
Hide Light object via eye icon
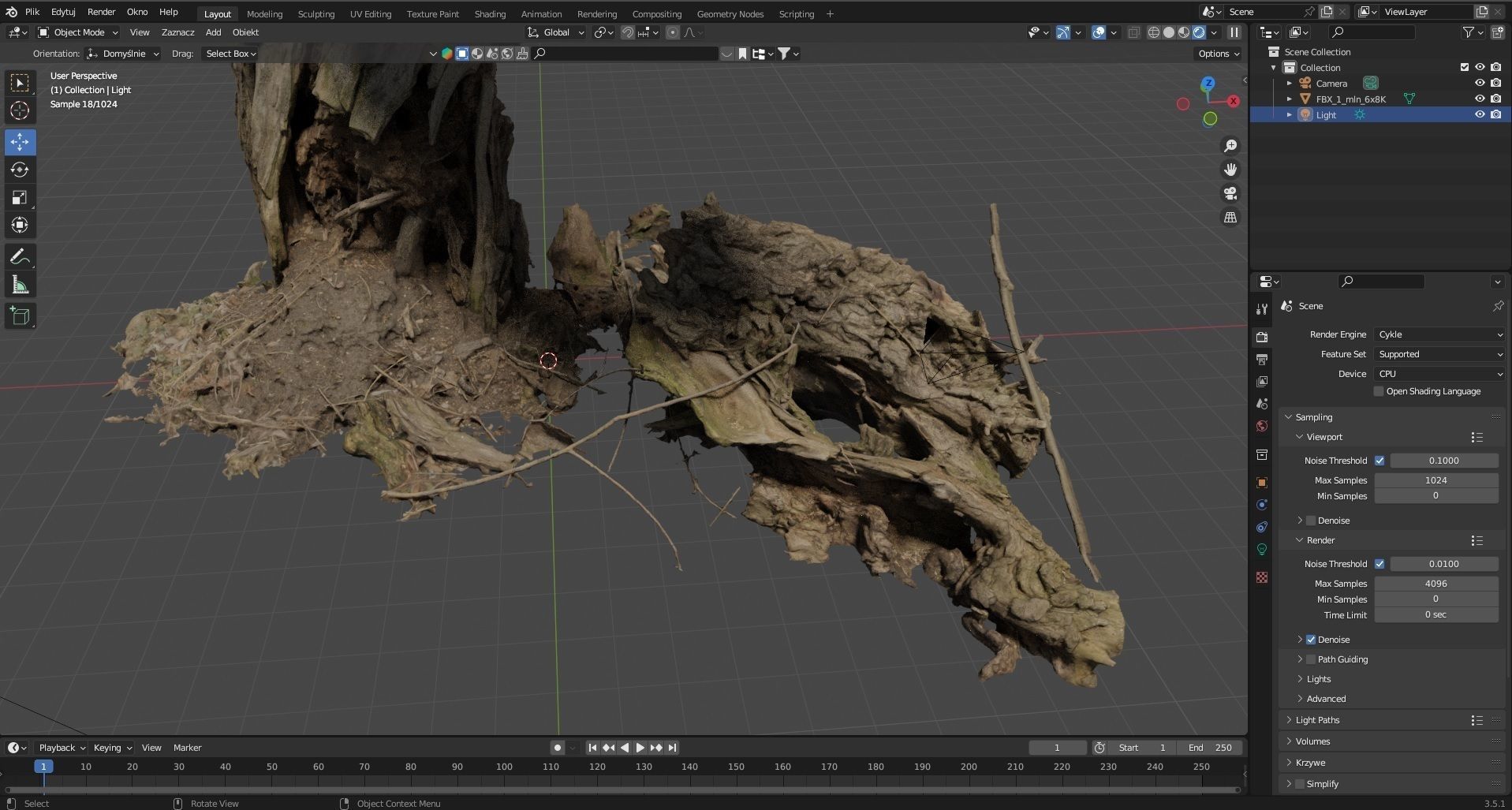tap(1480, 114)
